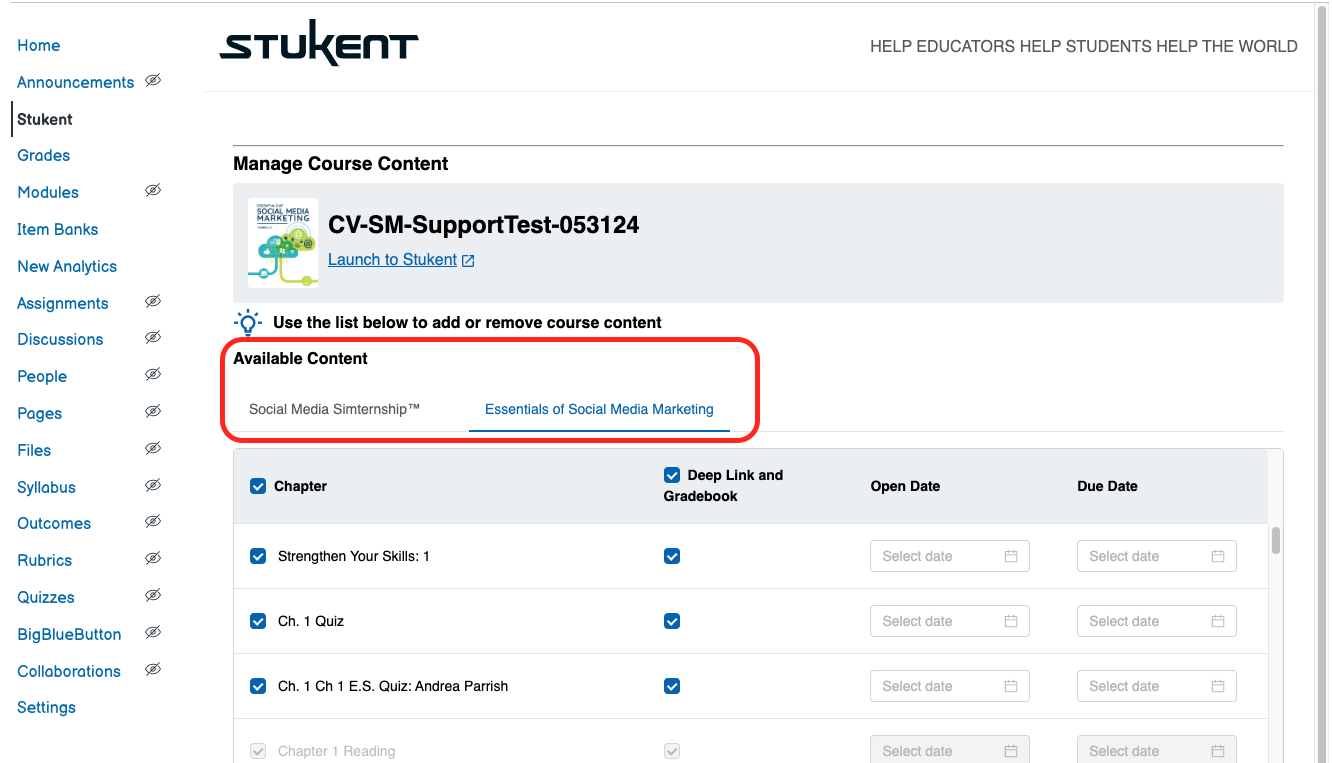Click the hidden-eye icon beside Files
This screenshot has width=1332, height=763.
click(153, 448)
